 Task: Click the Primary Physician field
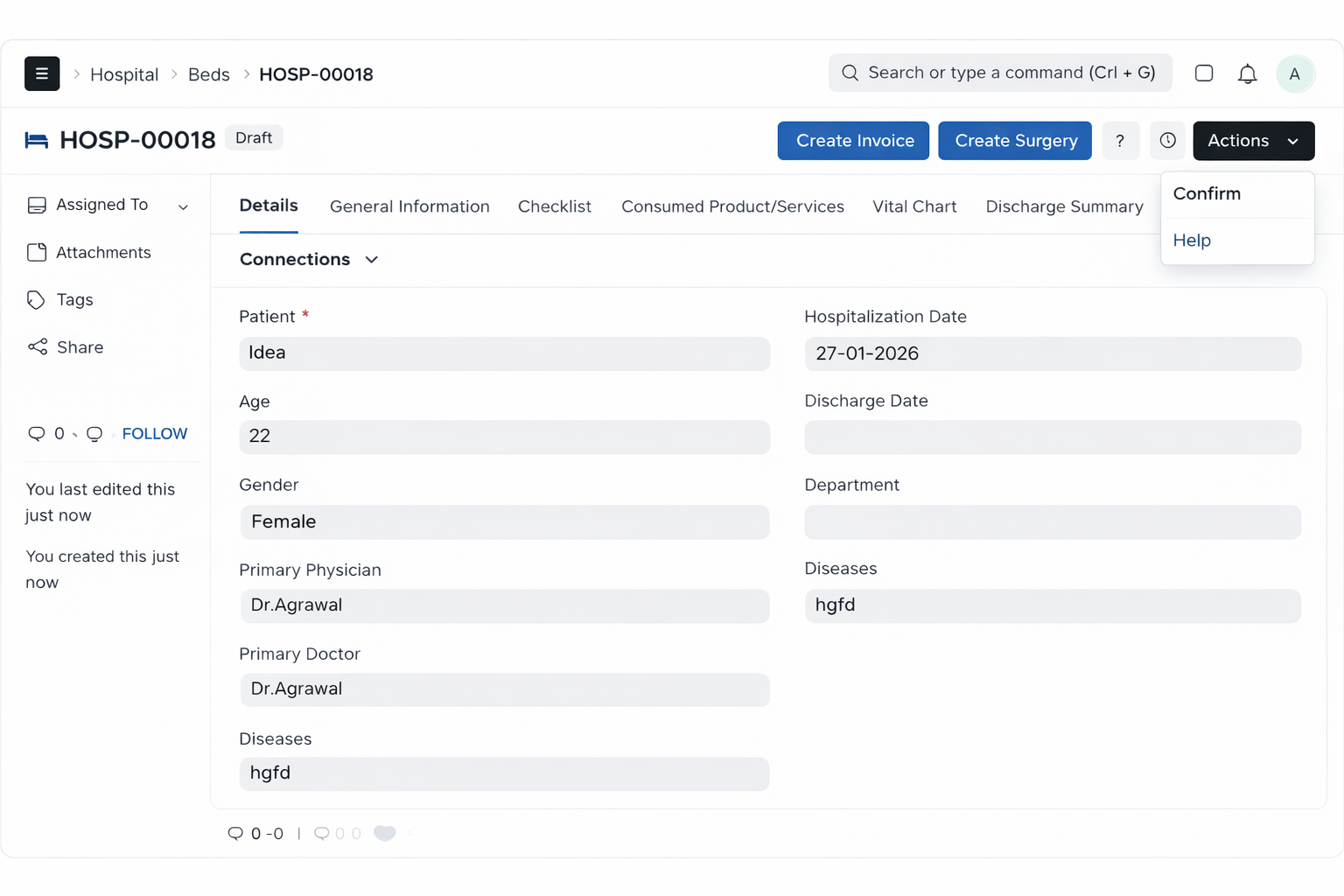point(505,605)
